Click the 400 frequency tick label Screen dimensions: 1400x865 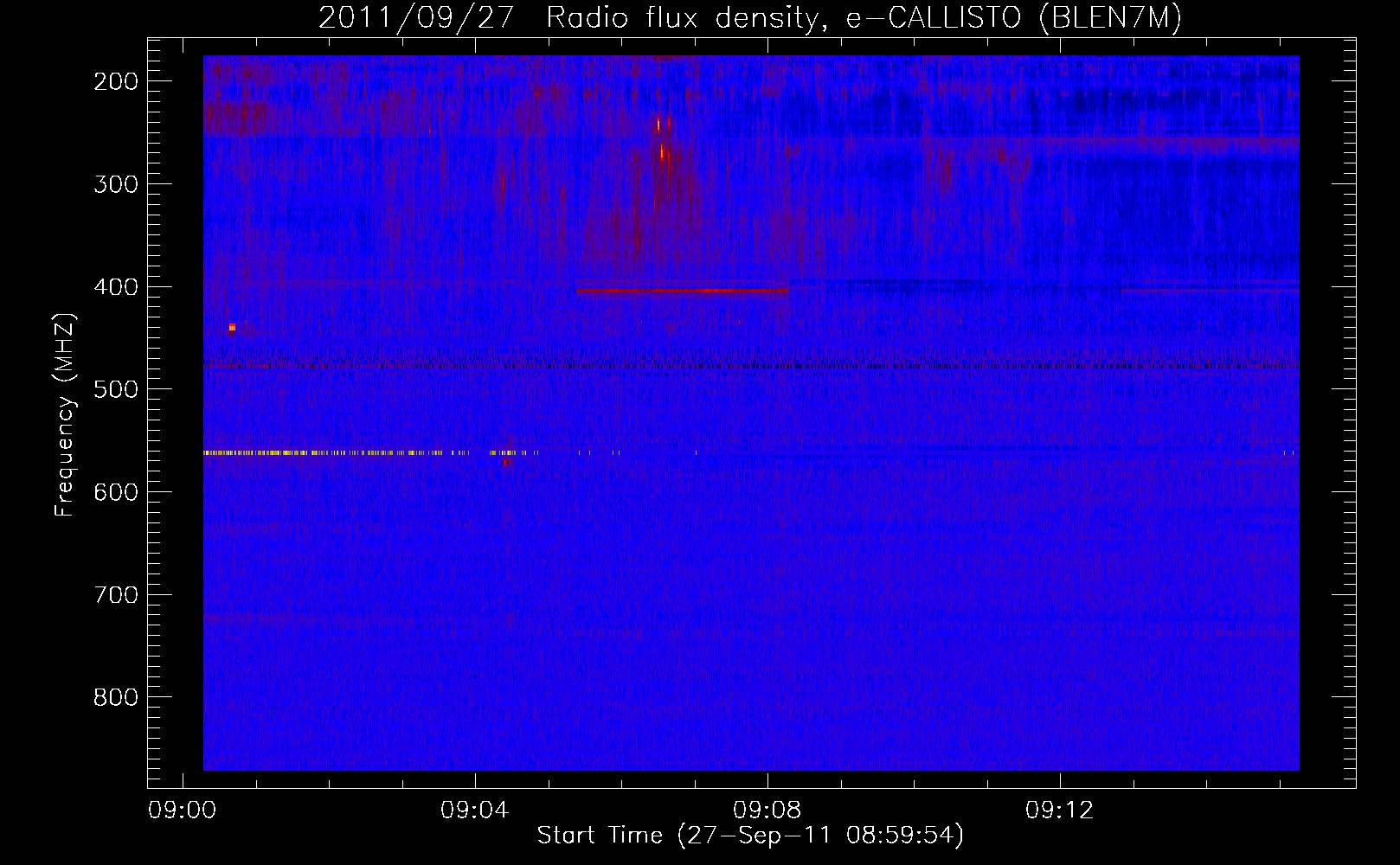coord(116,287)
